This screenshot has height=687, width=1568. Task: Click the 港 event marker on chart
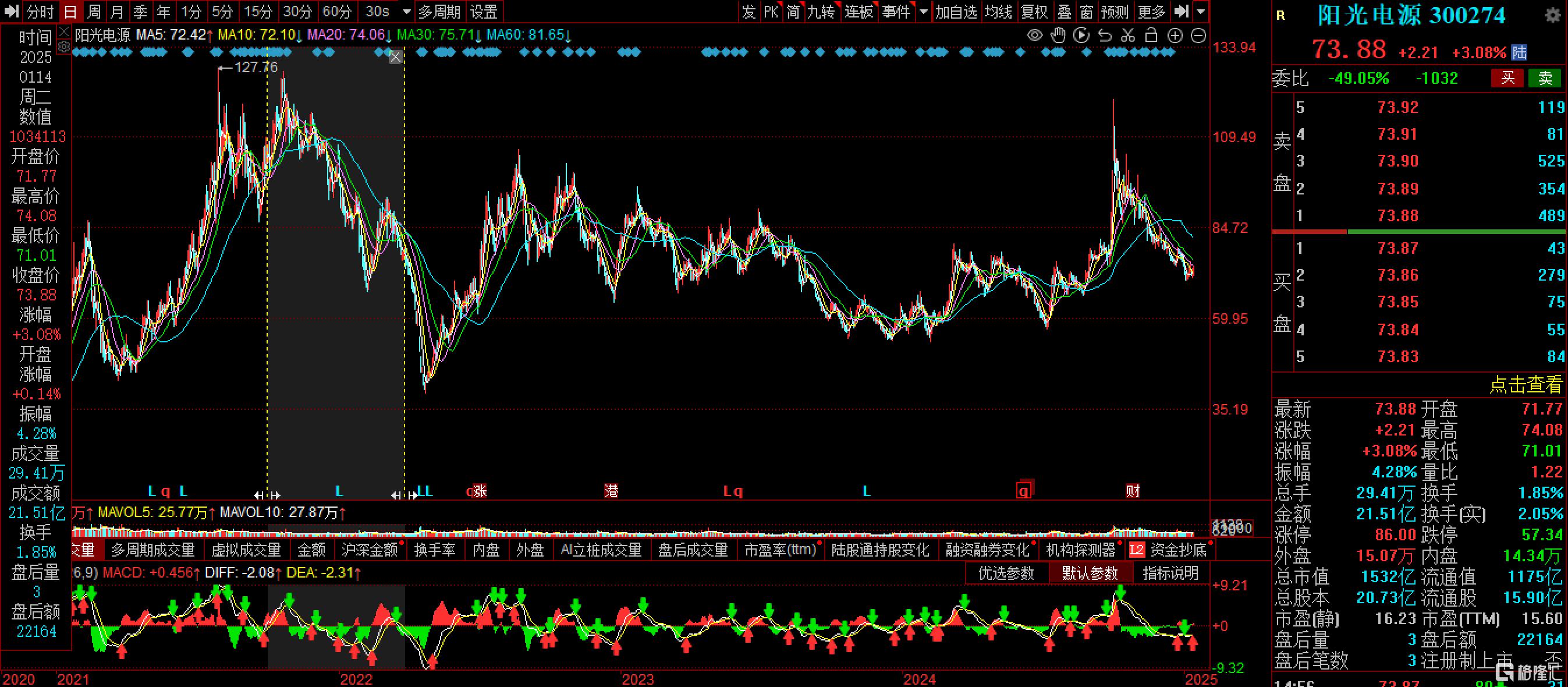[612, 491]
